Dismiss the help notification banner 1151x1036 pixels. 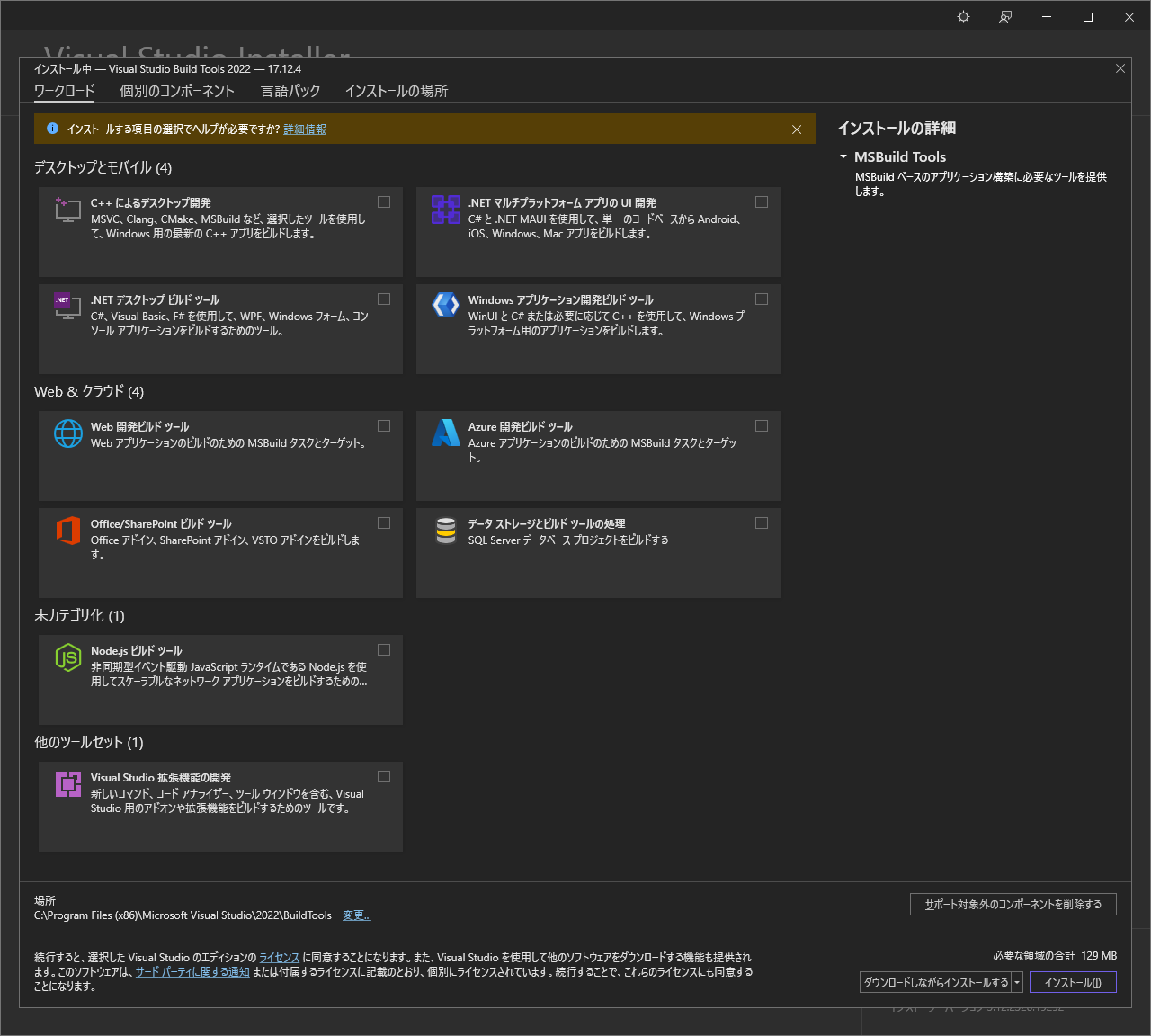pyautogui.click(x=797, y=129)
